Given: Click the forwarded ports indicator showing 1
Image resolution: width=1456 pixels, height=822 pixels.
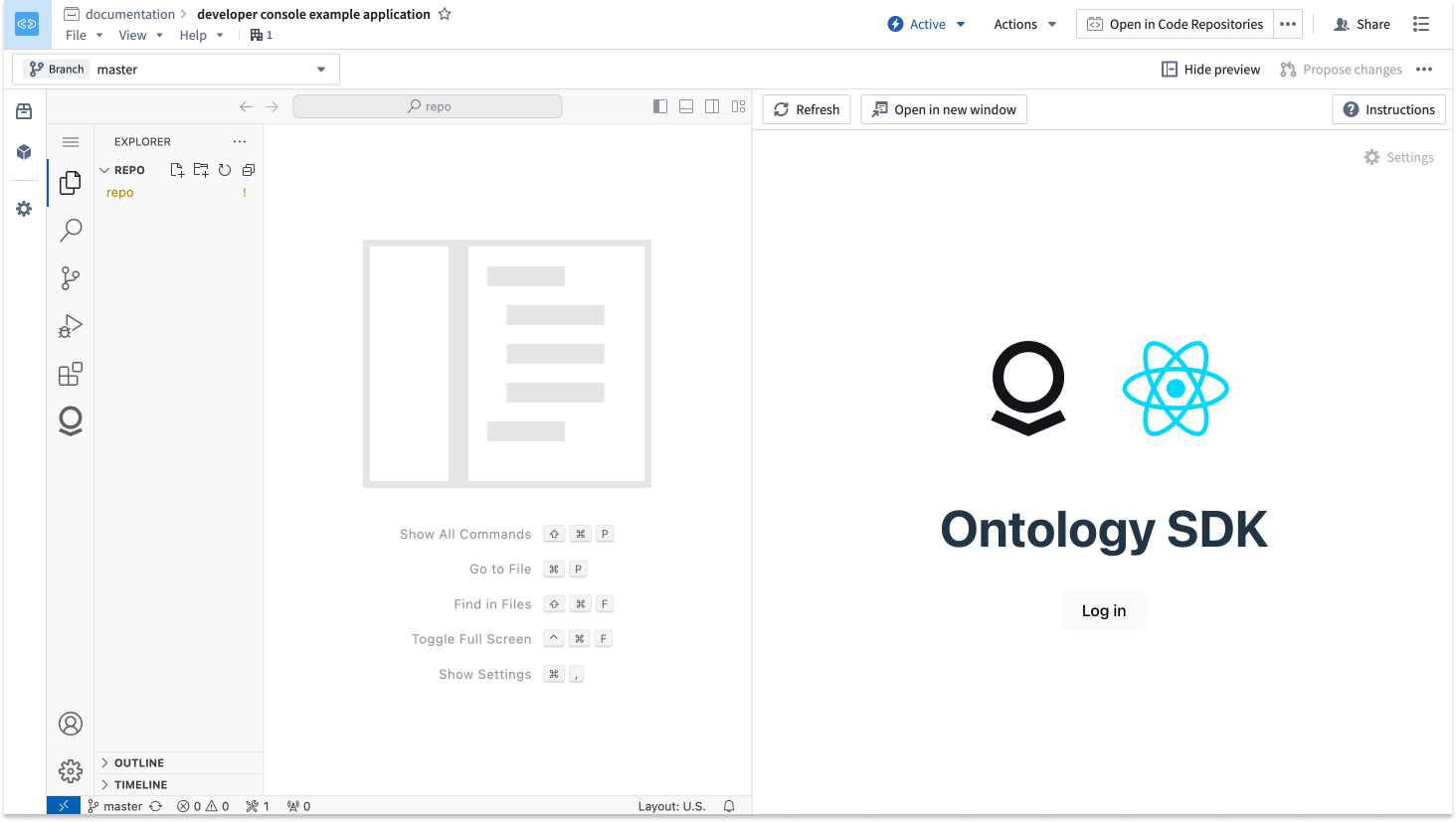Looking at the screenshot, I should 258,806.
